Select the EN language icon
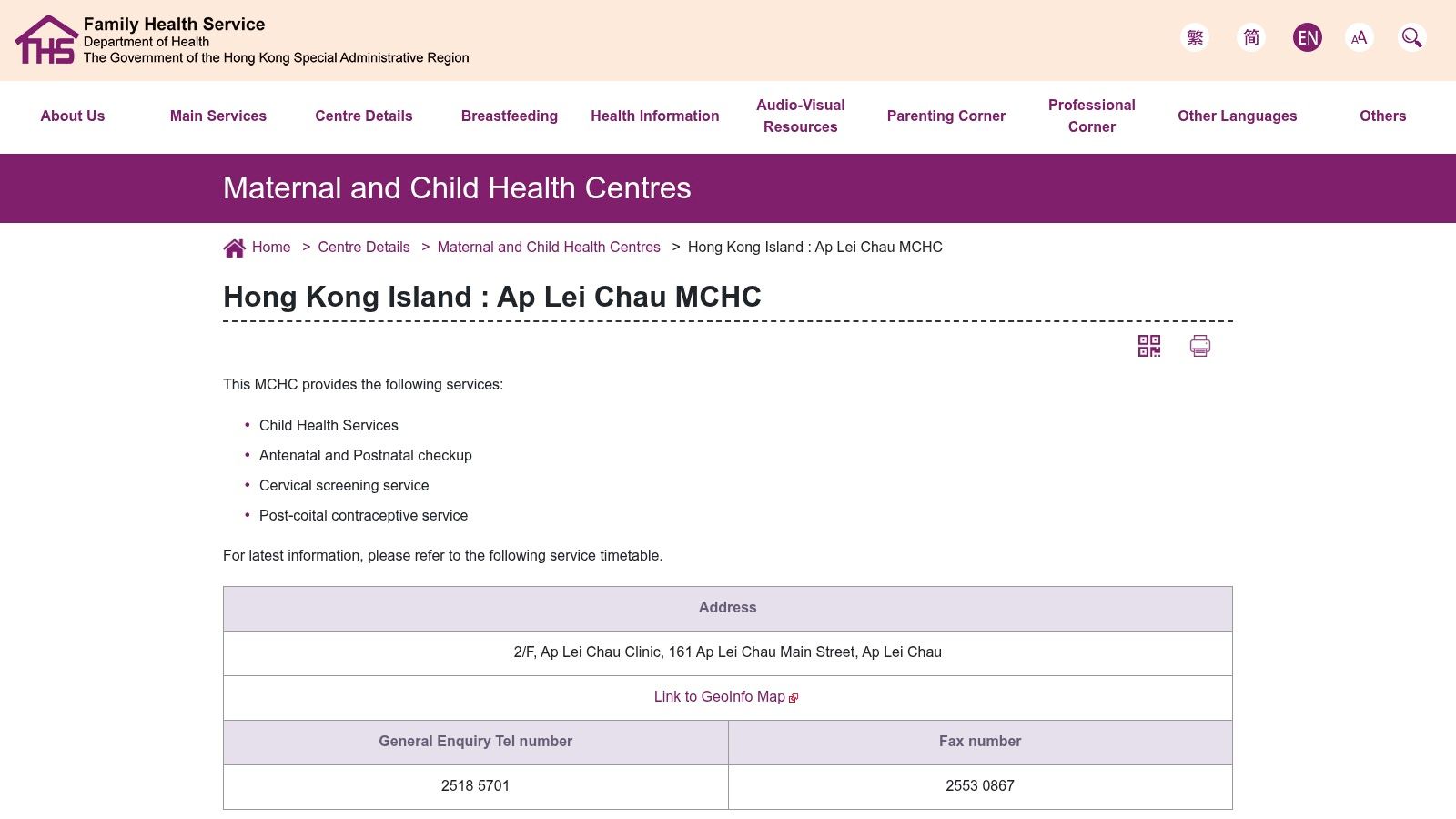1456x819 pixels. click(x=1308, y=37)
